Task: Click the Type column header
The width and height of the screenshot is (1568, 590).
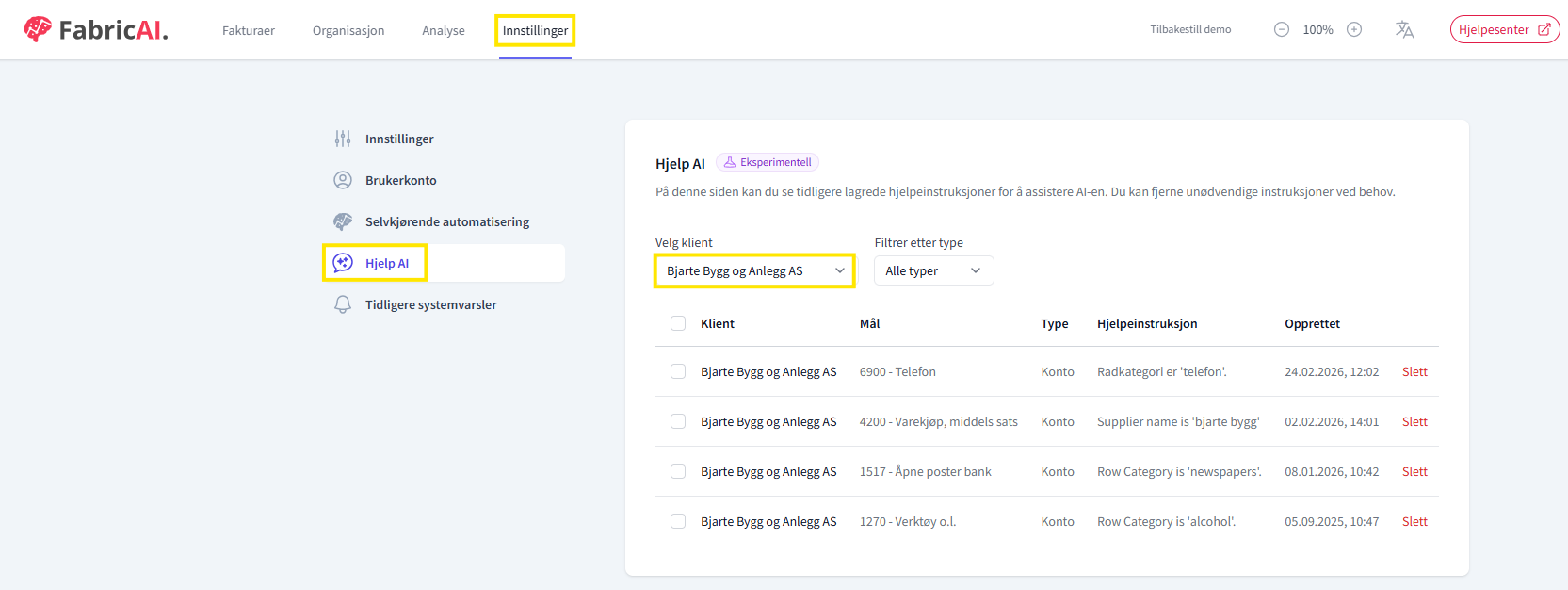Action: 1055,323
